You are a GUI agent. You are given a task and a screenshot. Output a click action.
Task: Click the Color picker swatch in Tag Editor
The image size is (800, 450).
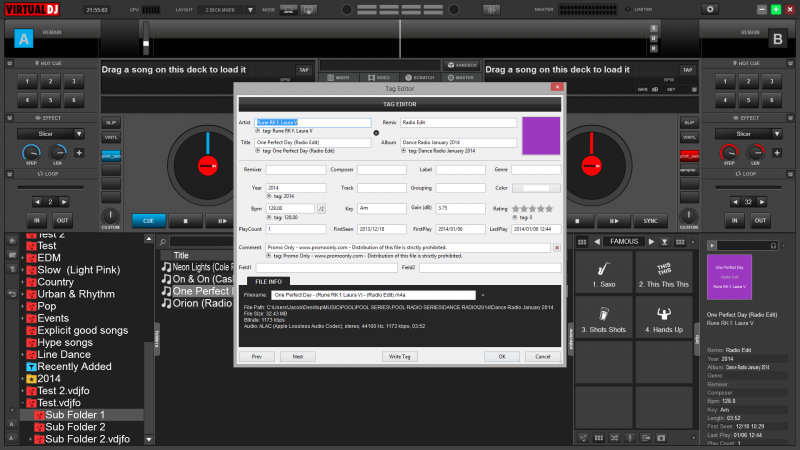pos(536,188)
